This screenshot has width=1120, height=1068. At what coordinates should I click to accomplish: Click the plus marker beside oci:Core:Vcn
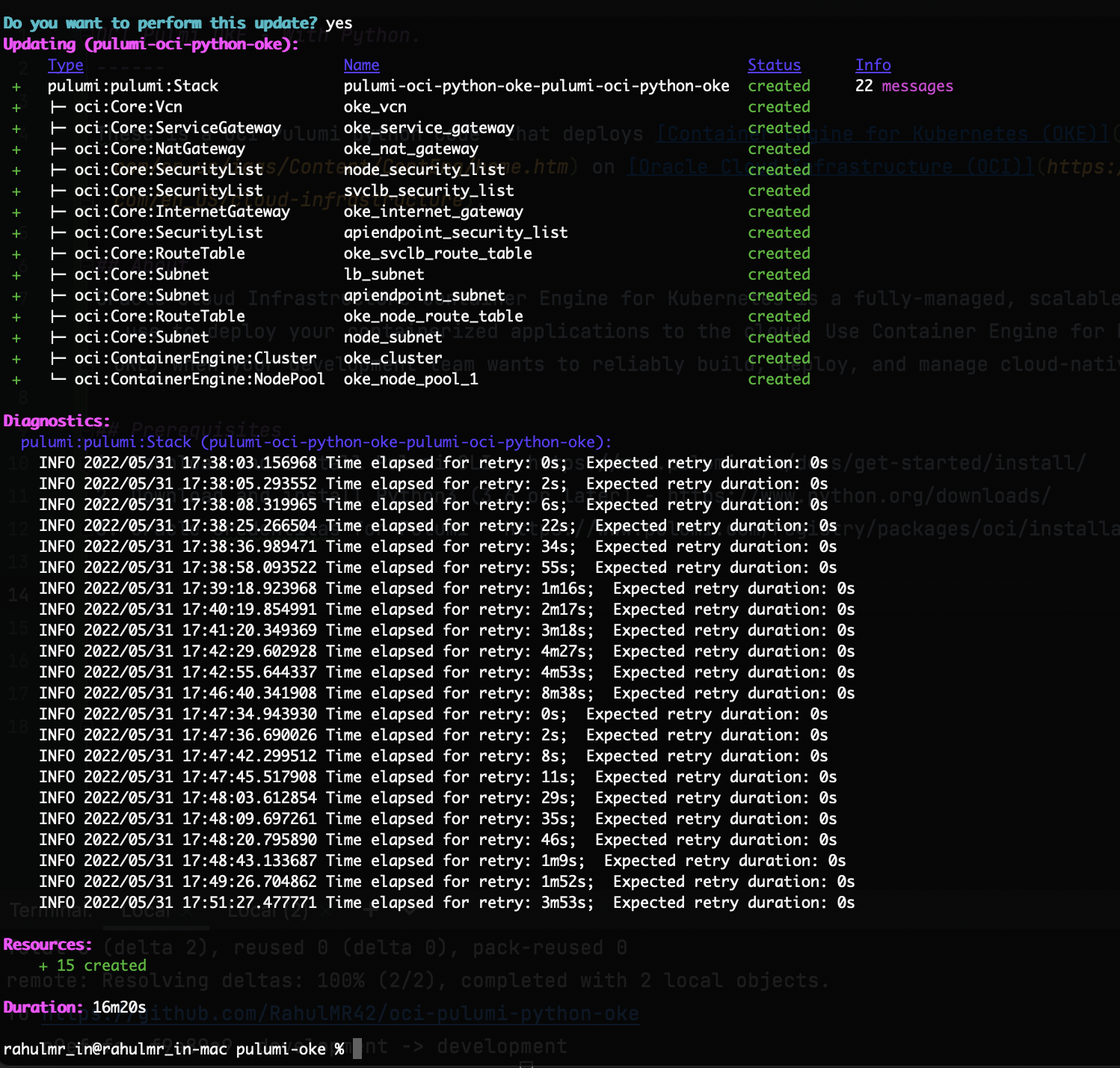click(16, 108)
